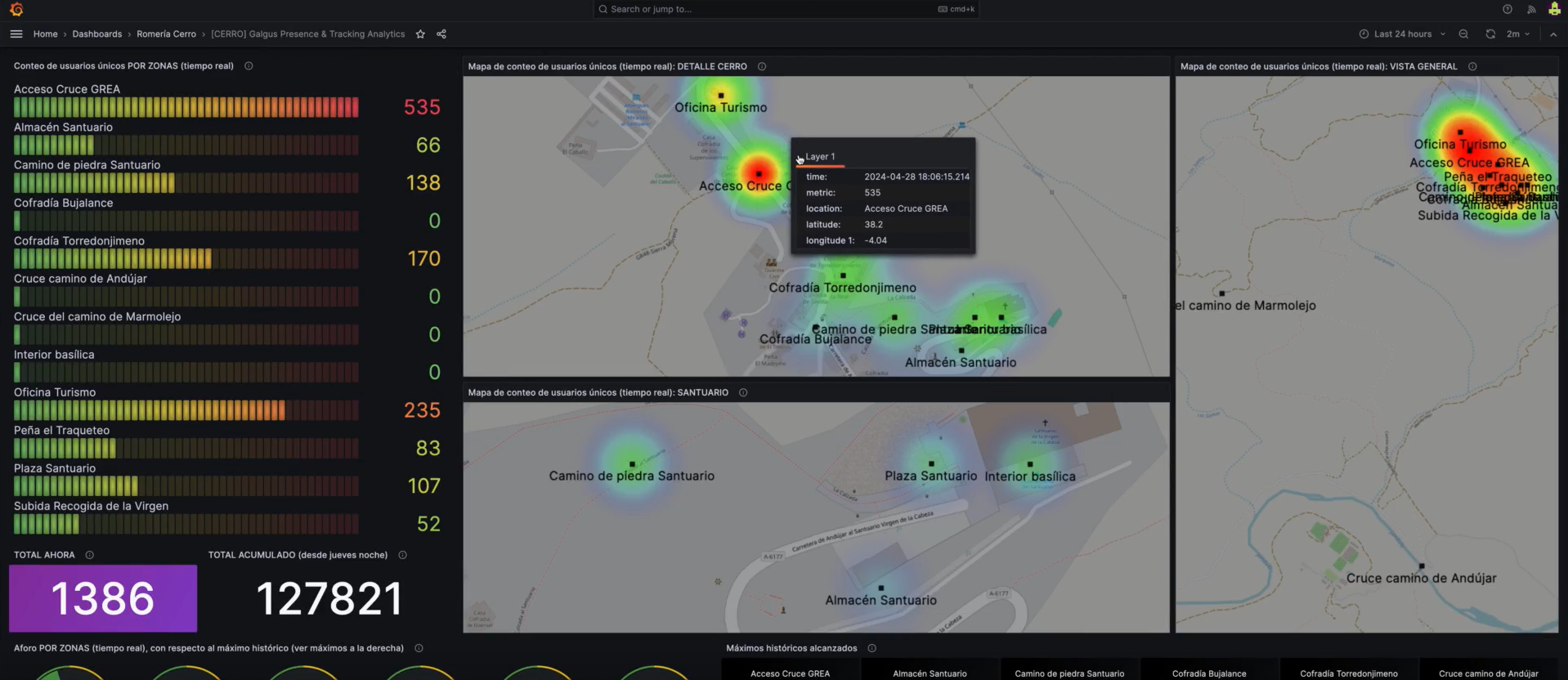The width and height of the screenshot is (1568, 680).
Task: Click the Search or jump to field
Action: (x=786, y=9)
